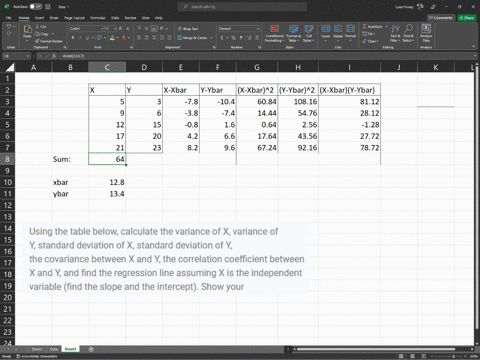The image size is (480, 360).
Task: Click the Cut scissors icon
Action: [x=37, y=26]
